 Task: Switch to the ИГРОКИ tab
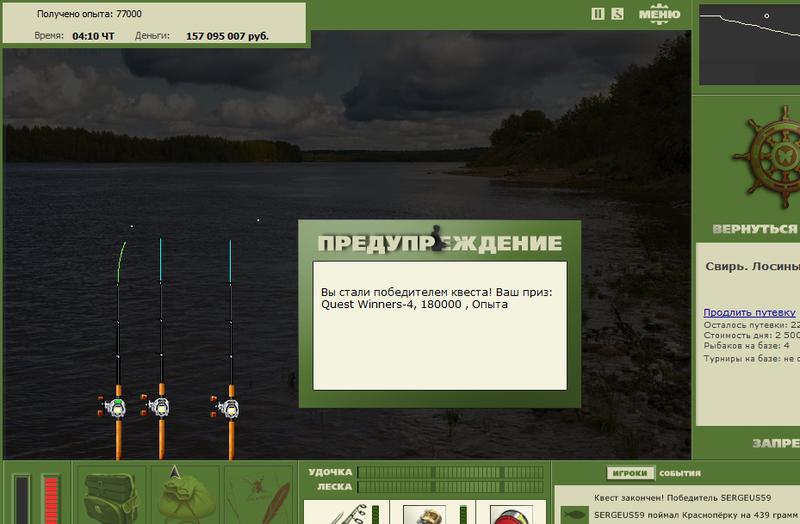tap(630, 473)
